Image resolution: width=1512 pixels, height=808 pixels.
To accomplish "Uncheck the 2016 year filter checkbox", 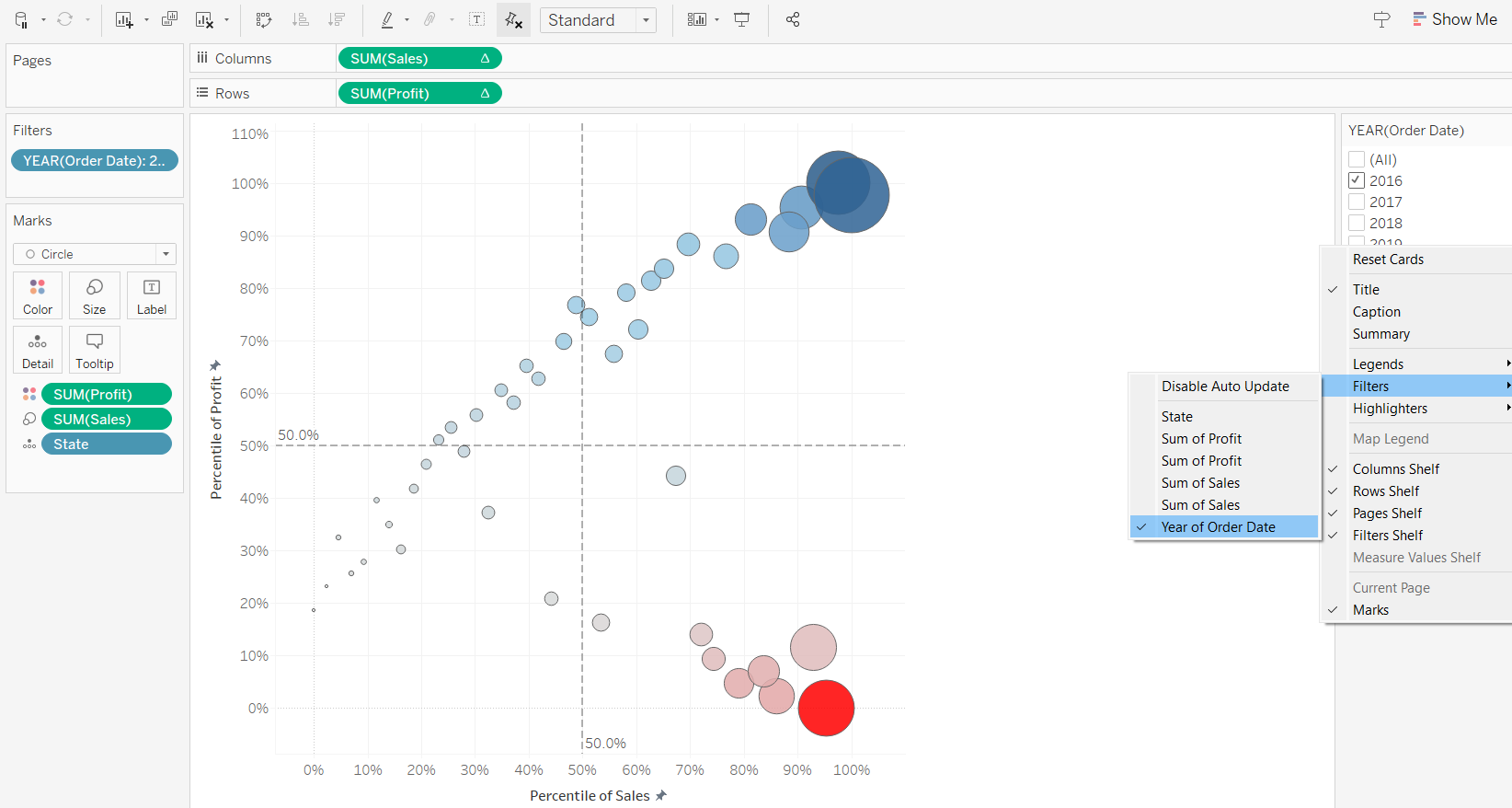I will point(1357,180).
